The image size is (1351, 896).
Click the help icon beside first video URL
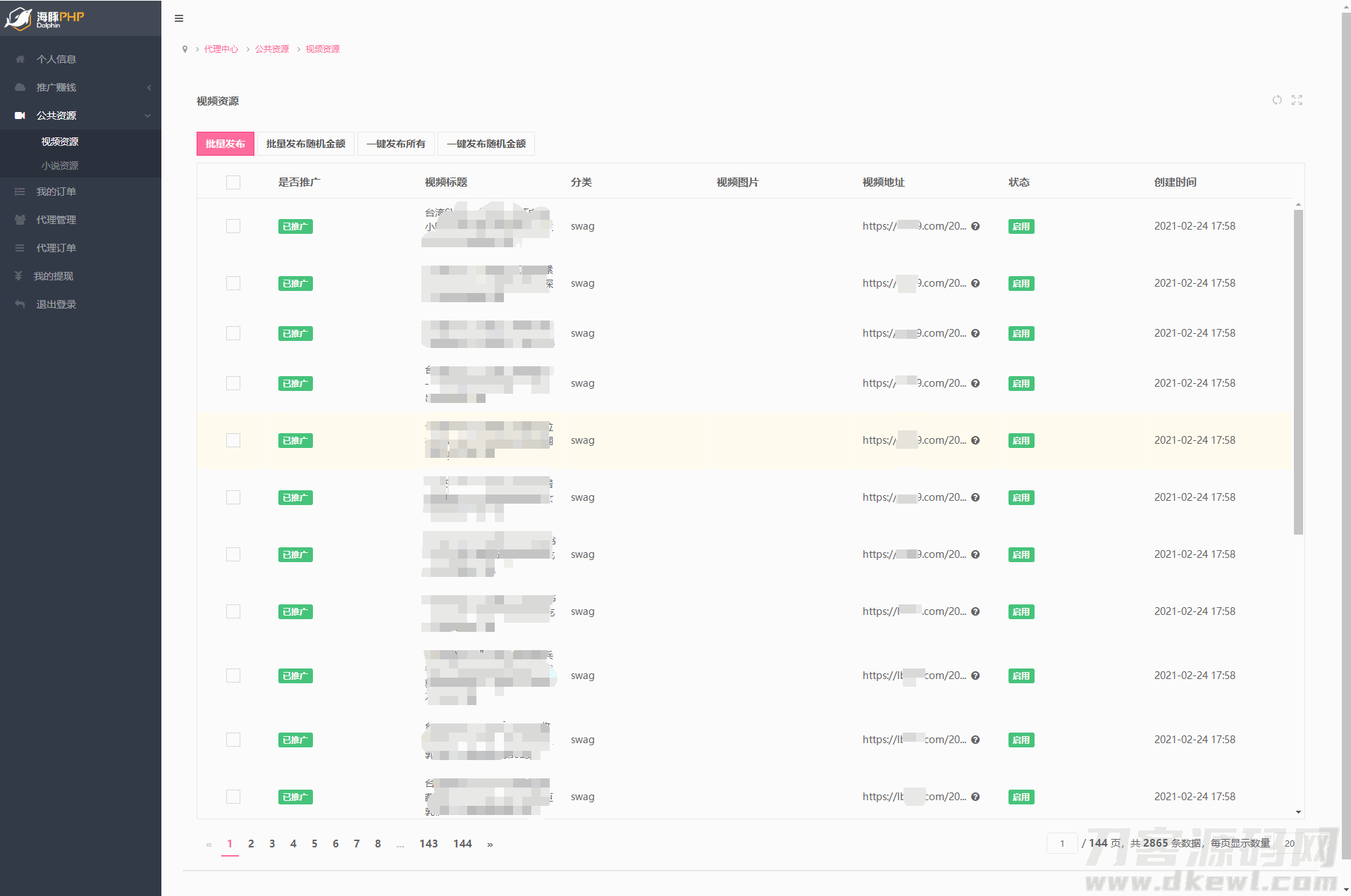tap(975, 226)
